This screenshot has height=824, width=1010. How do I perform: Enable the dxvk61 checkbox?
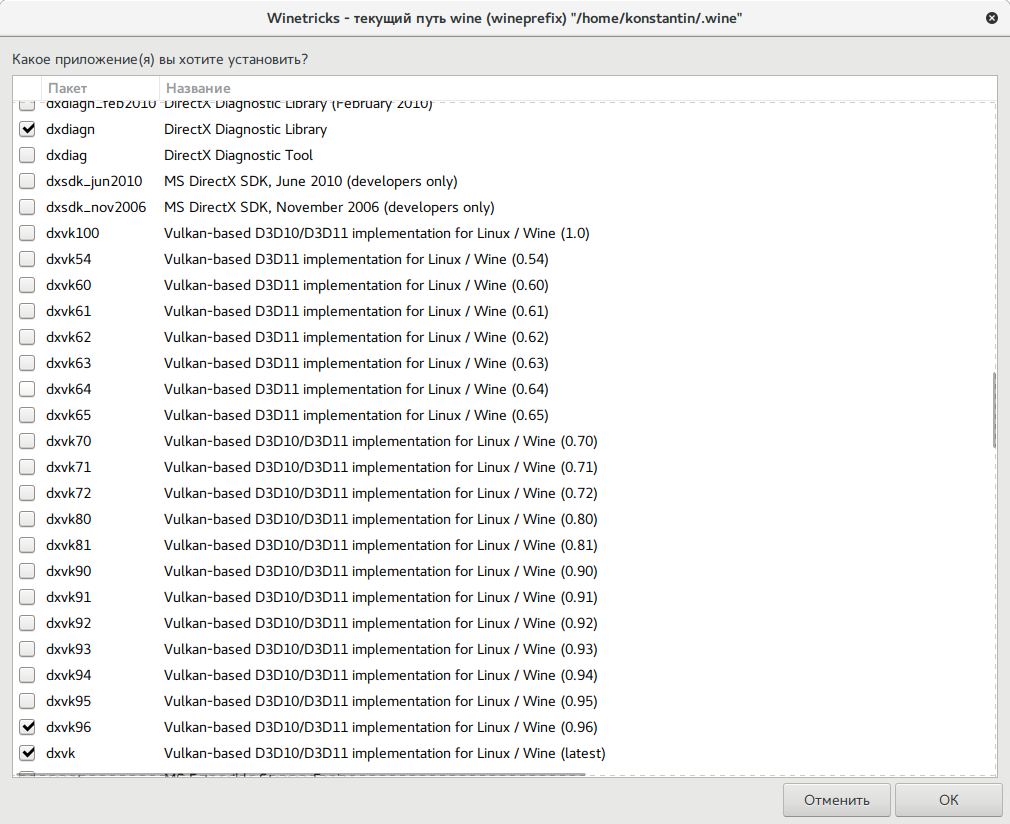(27, 311)
